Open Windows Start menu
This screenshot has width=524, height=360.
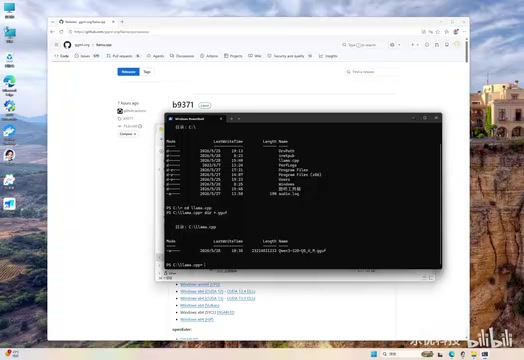(374, 354)
